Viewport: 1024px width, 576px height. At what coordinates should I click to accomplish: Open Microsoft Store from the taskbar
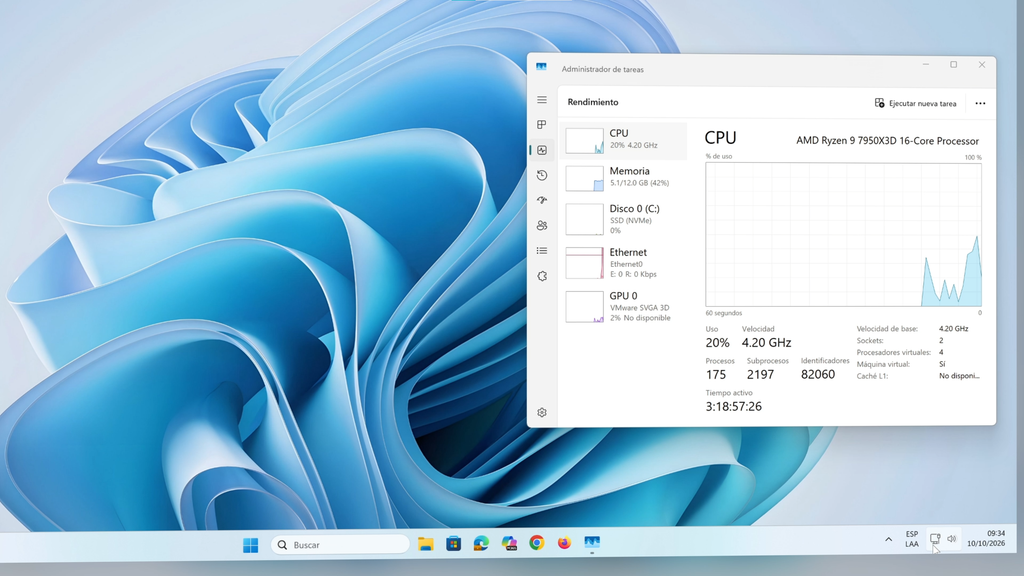tap(453, 543)
